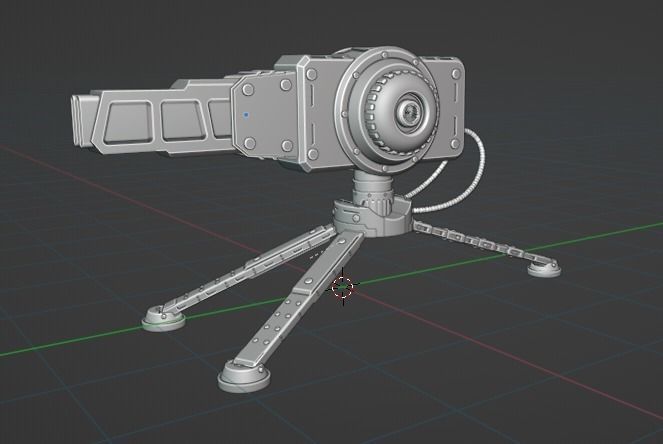Image resolution: width=663 pixels, height=444 pixels.
Task: Select the coiled cable behind the turret
Action: [450, 173]
